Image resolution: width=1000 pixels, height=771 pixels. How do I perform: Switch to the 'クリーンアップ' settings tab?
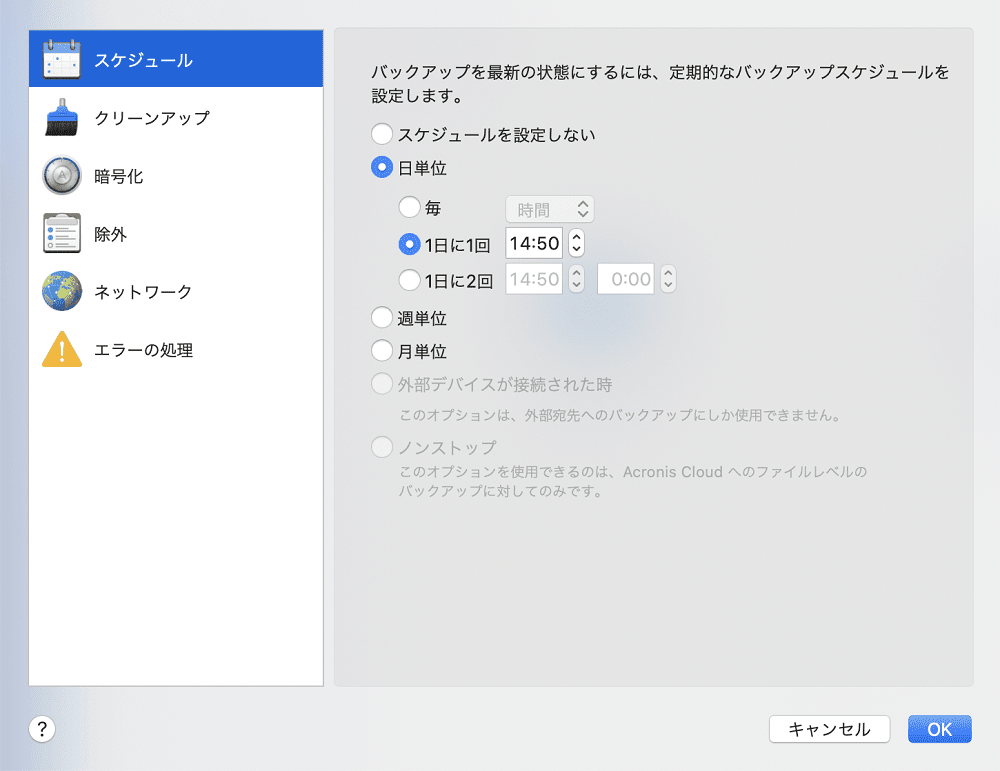152,118
